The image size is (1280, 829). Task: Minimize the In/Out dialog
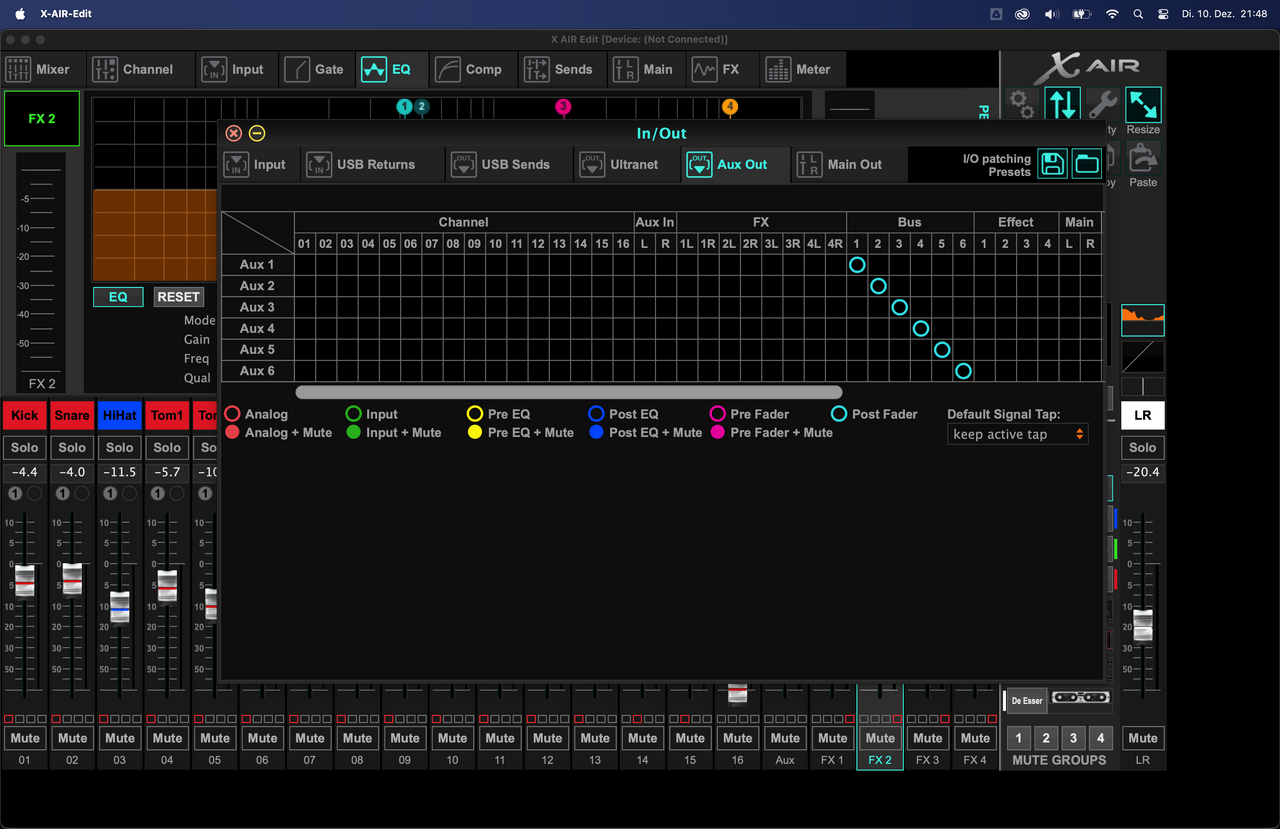click(x=257, y=133)
